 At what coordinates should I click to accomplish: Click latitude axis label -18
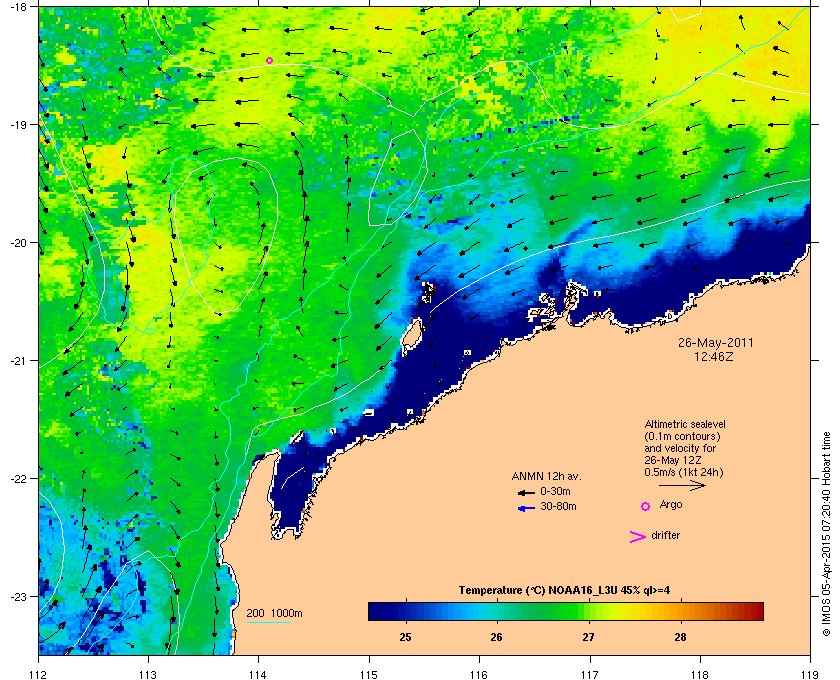[x=17, y=6]
